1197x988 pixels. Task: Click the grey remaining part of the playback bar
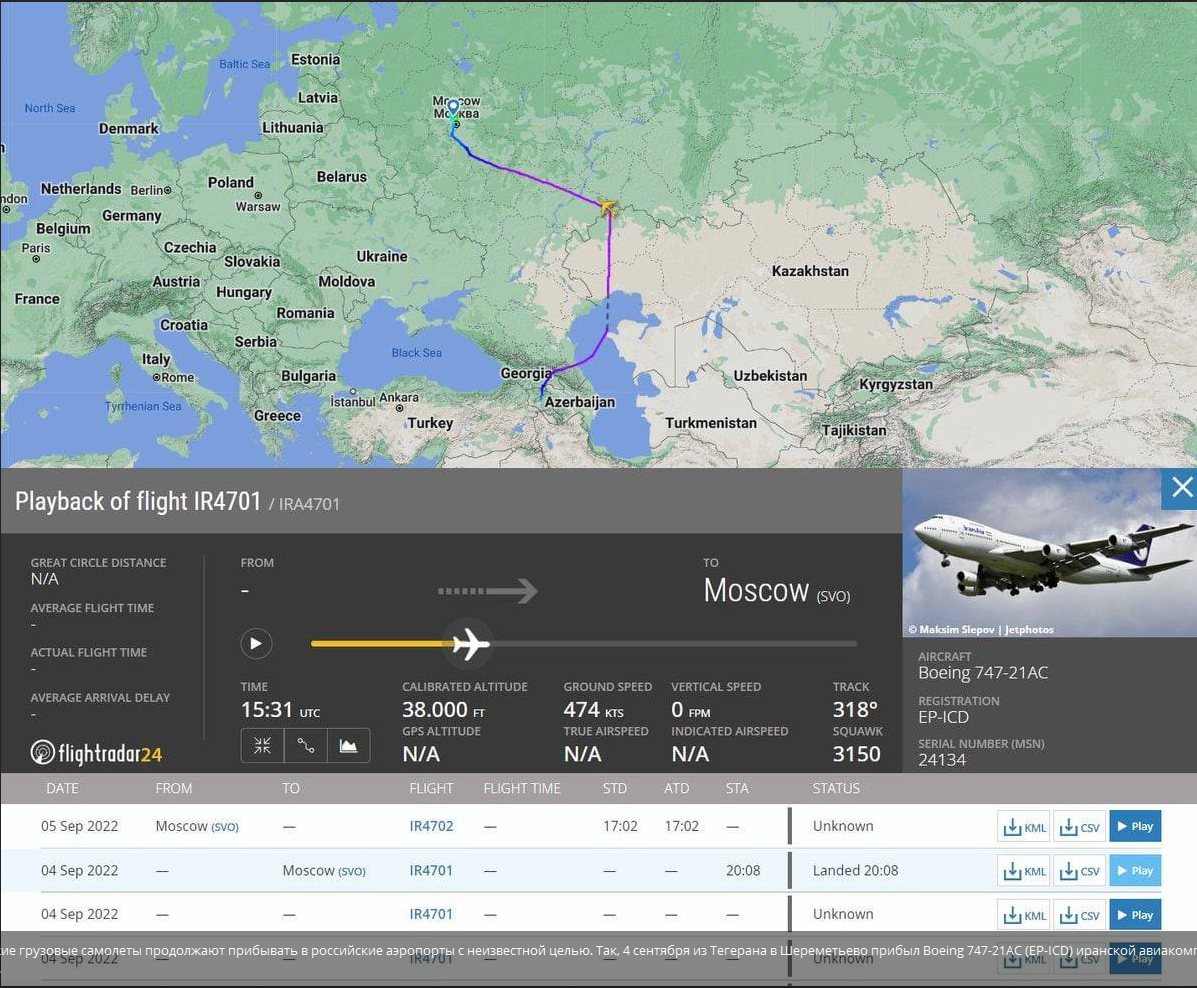(673, 644)
